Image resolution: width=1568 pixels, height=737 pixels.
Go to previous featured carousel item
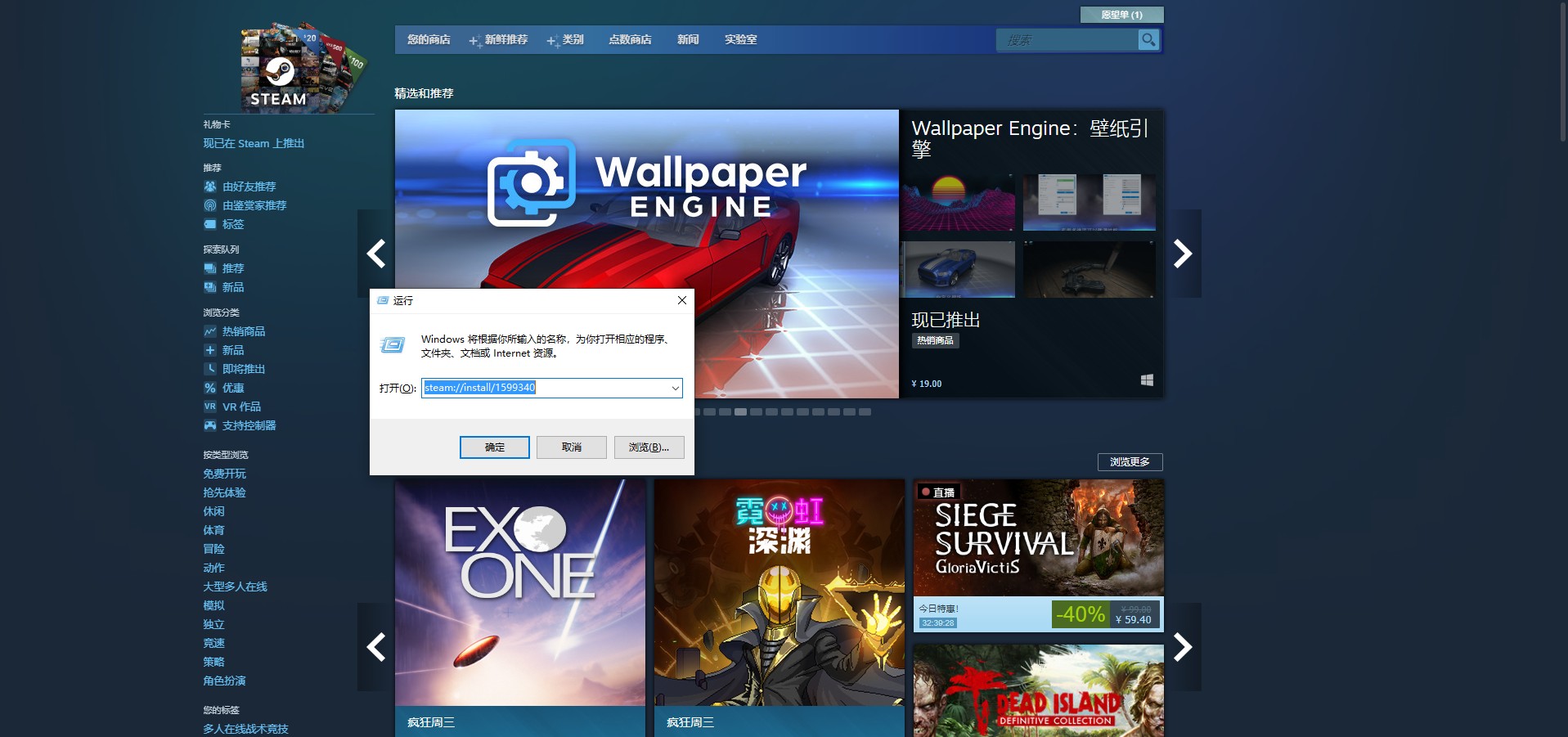point(376,254)
